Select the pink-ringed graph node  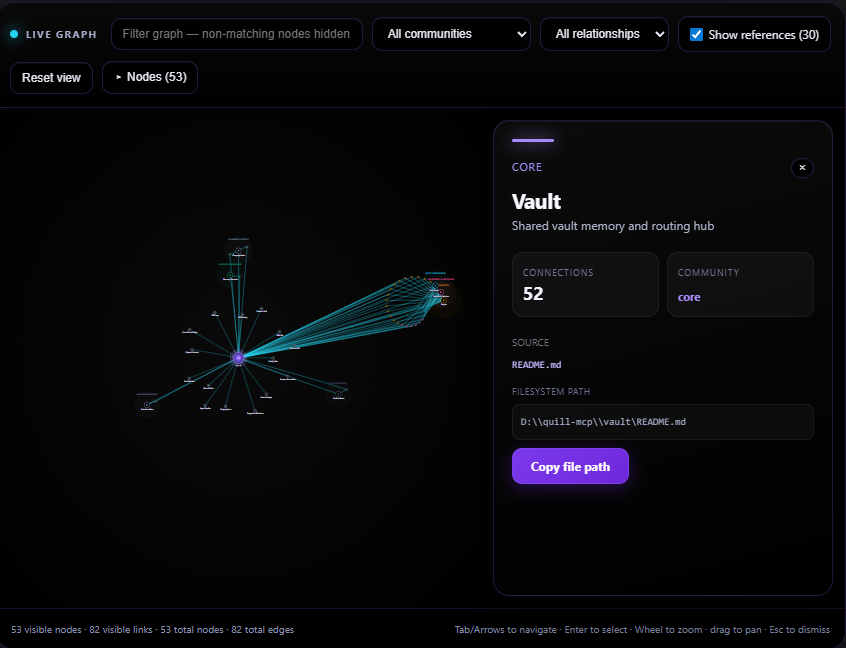pos(441,292)
